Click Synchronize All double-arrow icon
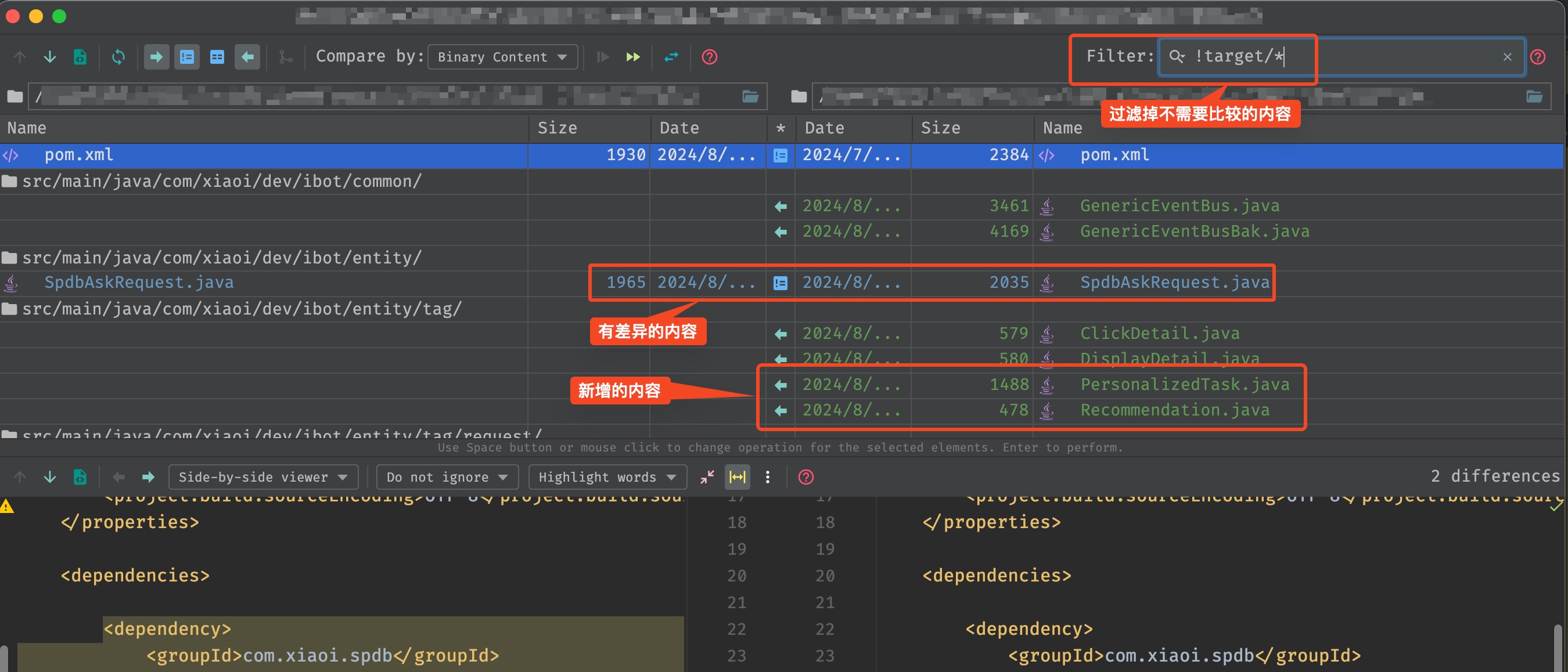 [632, 57]
